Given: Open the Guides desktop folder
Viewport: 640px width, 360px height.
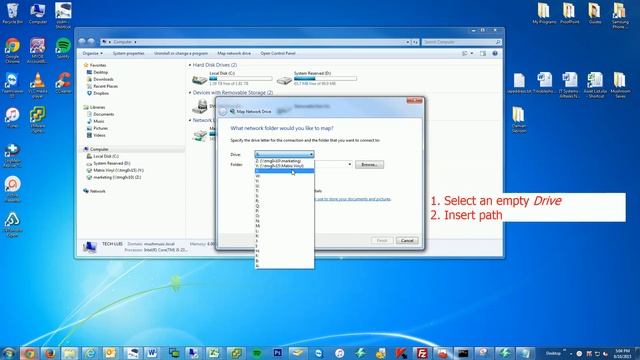Looking at the screenshot, I should [595, 13].
